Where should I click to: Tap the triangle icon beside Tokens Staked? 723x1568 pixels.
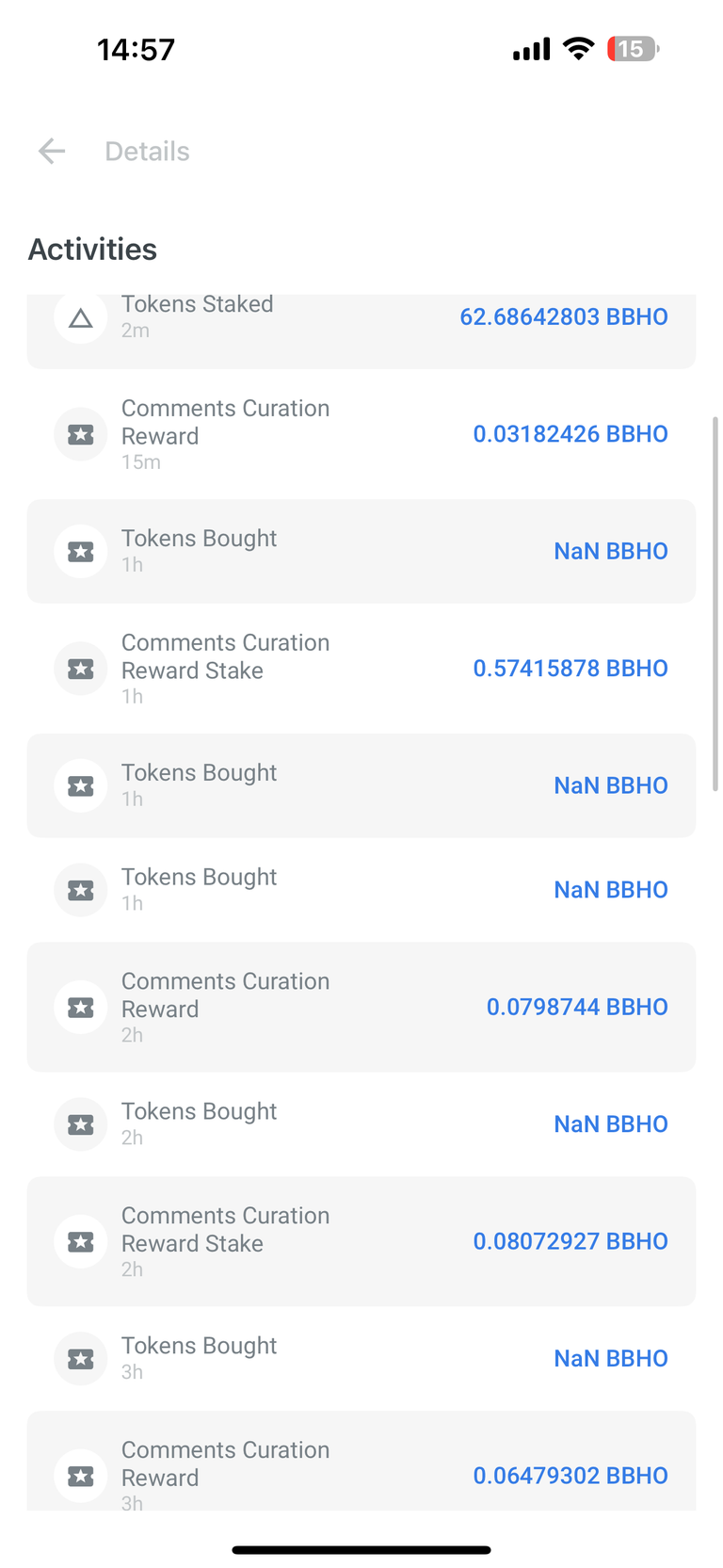[81, 318]
